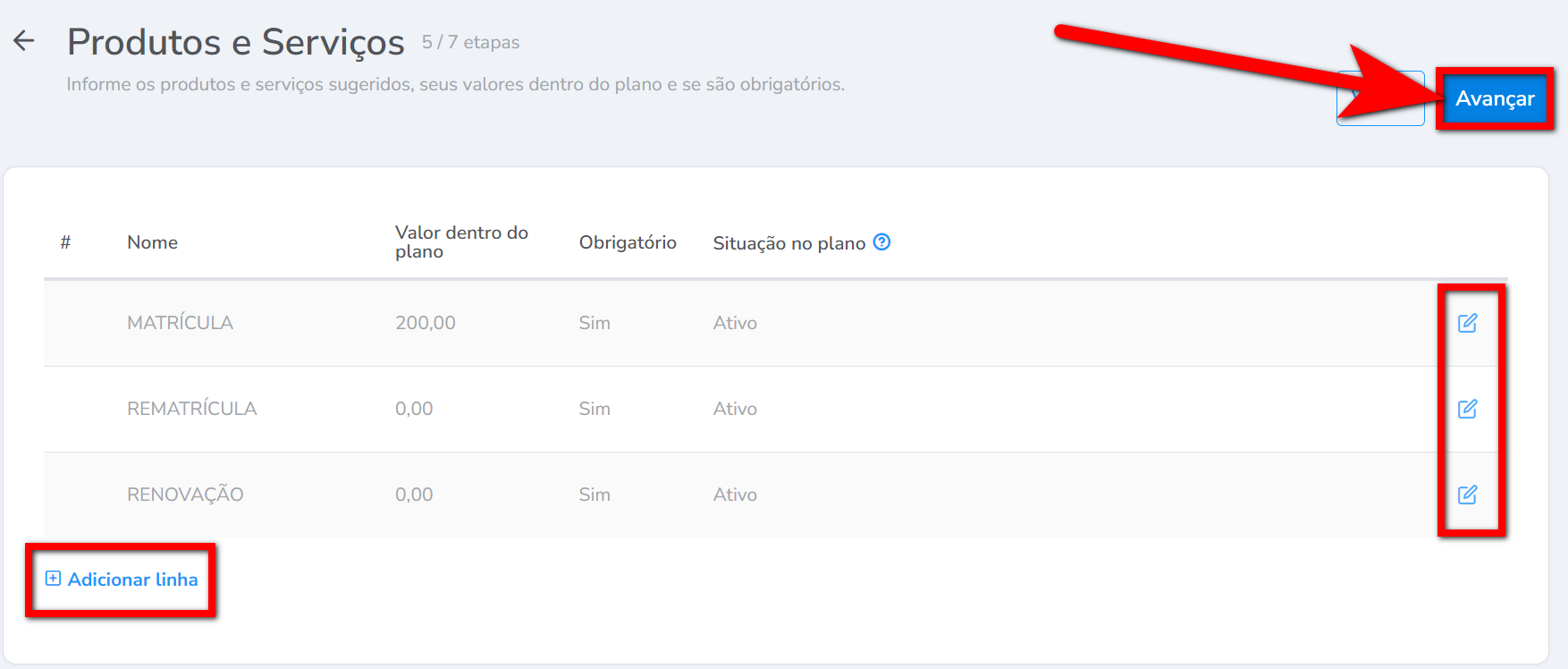Click the back arrow beside Produtos e Serviços
1568x669 pixels.
[x=24, y=40]
